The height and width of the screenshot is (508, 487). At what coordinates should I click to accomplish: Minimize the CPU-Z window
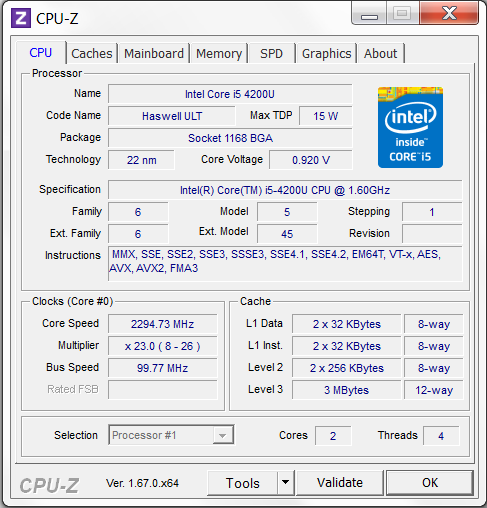click(x=369, y=13)
